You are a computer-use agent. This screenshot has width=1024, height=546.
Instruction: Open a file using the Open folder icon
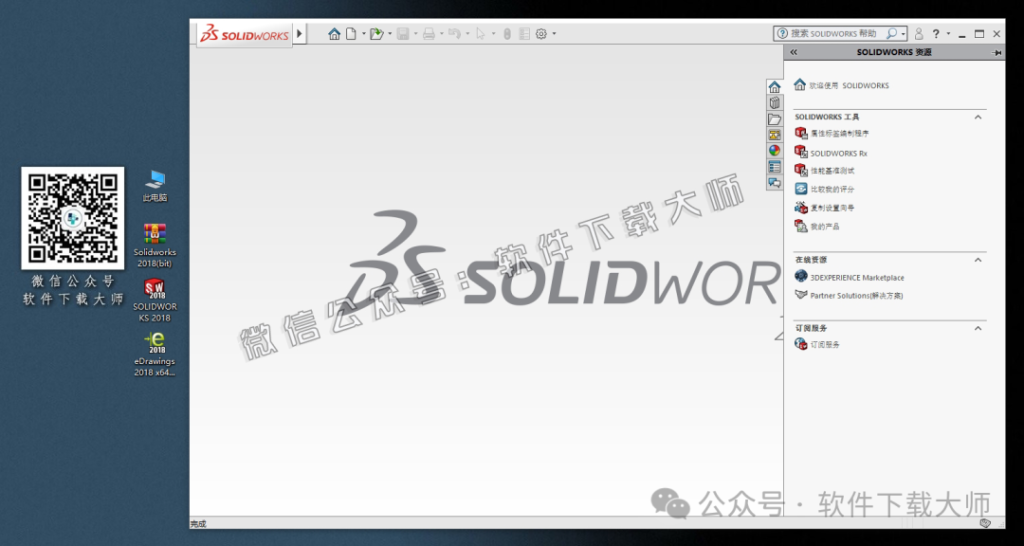point(376,34)
